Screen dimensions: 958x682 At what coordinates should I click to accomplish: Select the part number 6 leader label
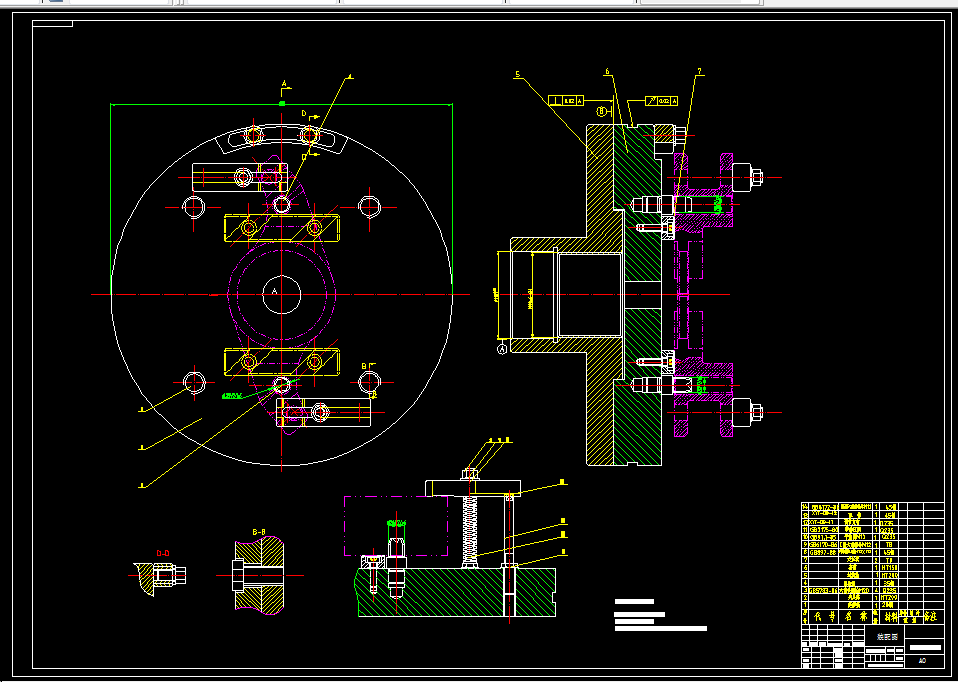(607, 72)
